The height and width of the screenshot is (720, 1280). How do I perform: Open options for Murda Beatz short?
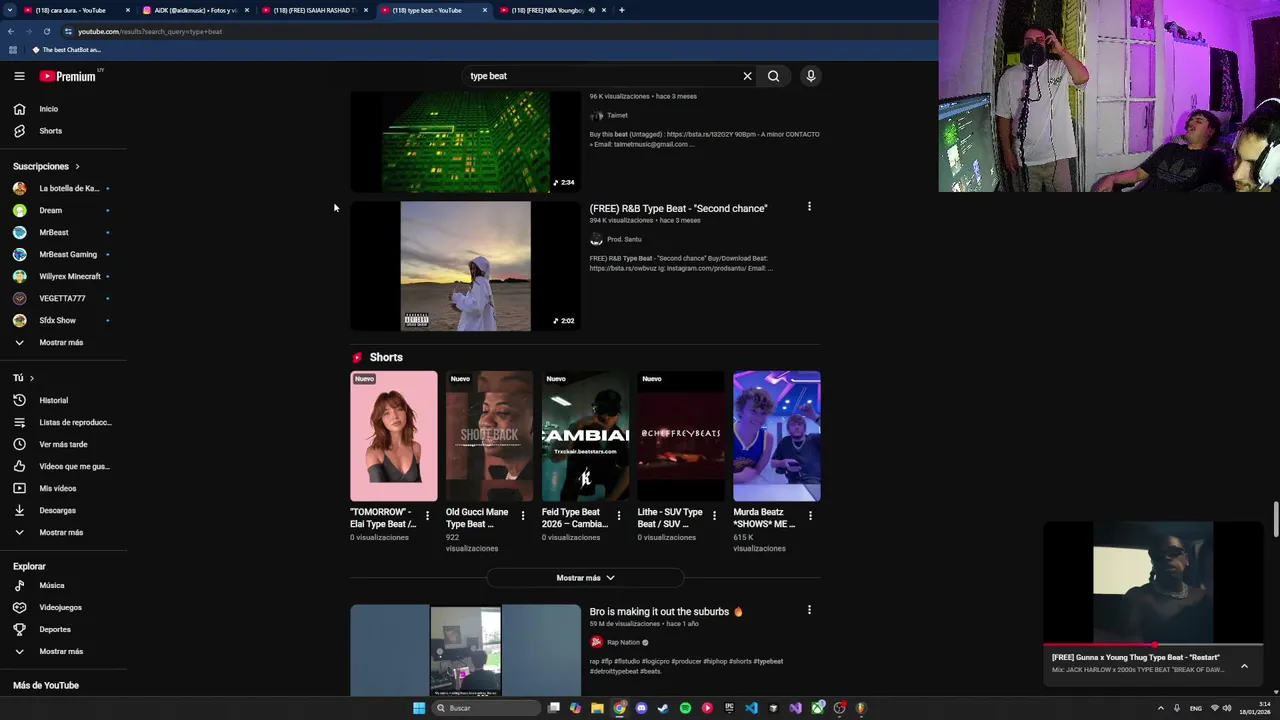810,516
